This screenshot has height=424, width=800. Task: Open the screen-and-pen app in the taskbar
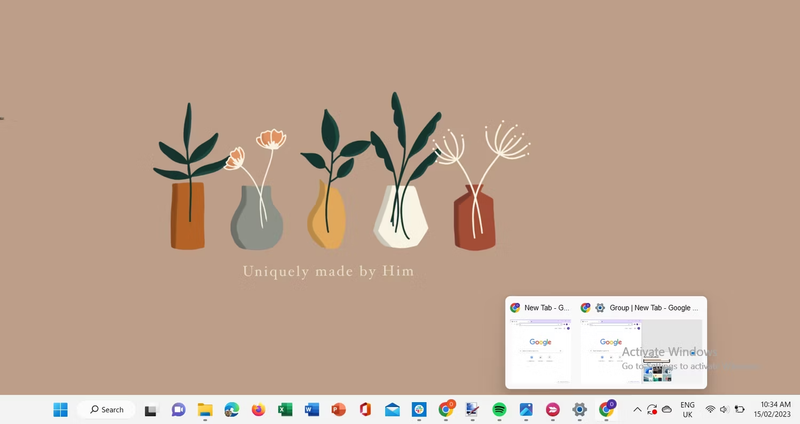click(472, 409)
